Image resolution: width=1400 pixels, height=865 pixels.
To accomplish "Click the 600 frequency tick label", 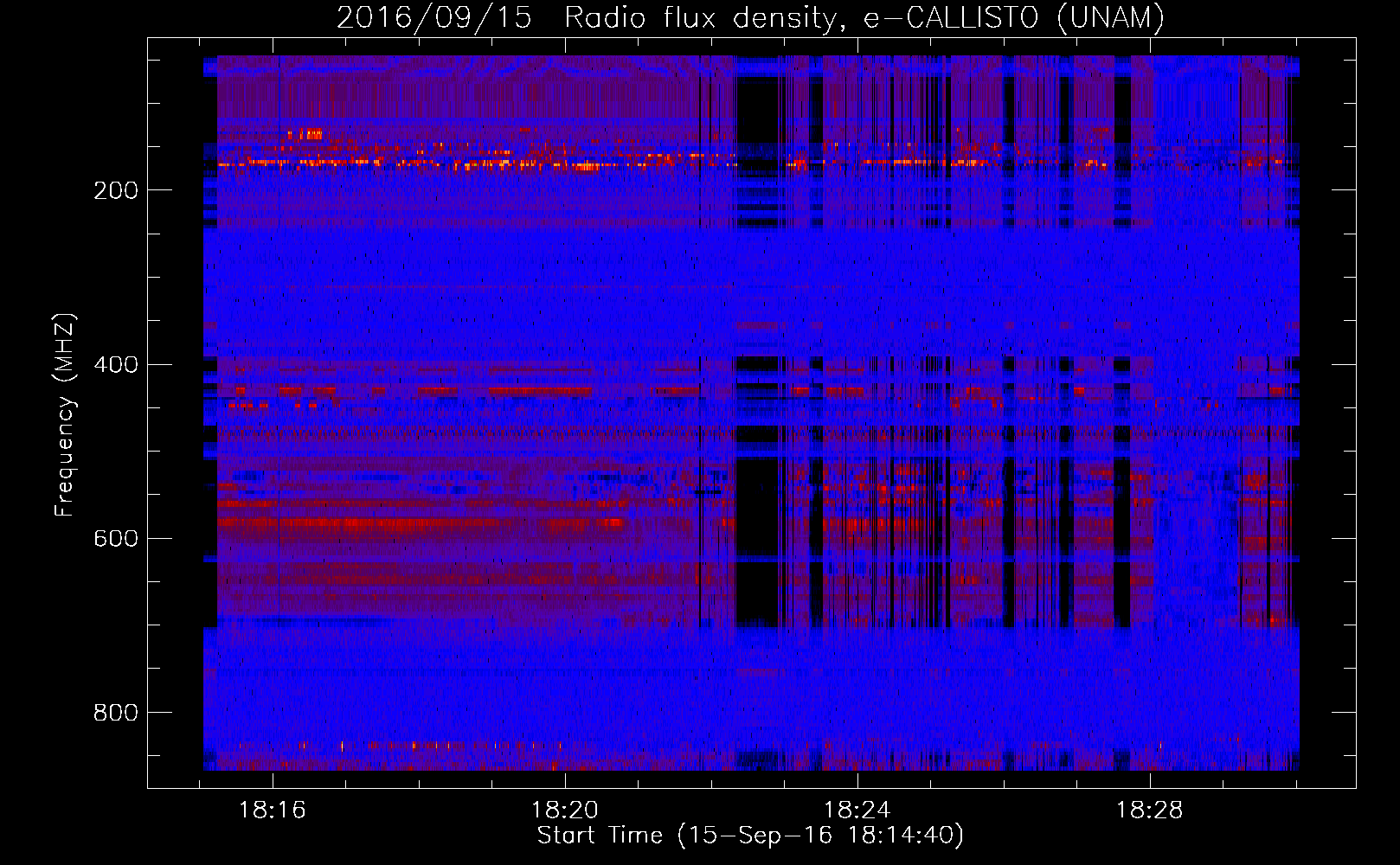I will (116, 538).
